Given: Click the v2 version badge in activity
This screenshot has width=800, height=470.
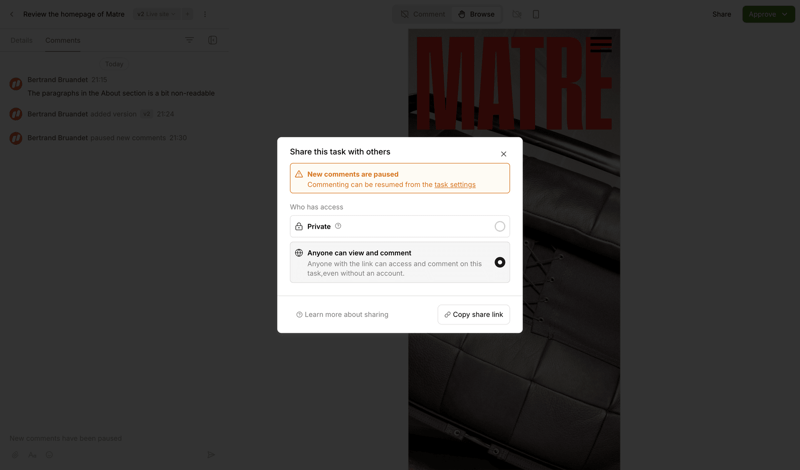Looking at the screenshot, I should point(146,114).
